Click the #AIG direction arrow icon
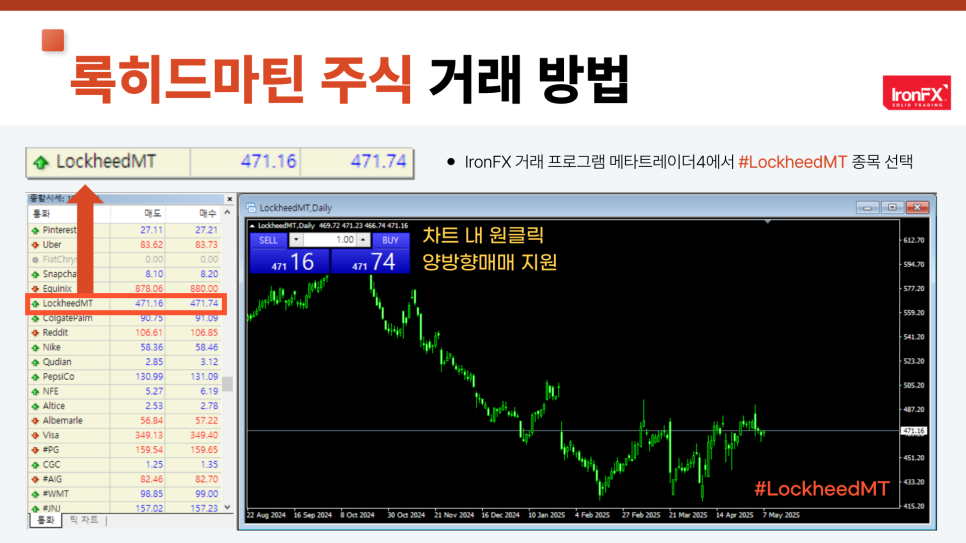This screenshot has height=543, width=966. (x=35, y=480)
